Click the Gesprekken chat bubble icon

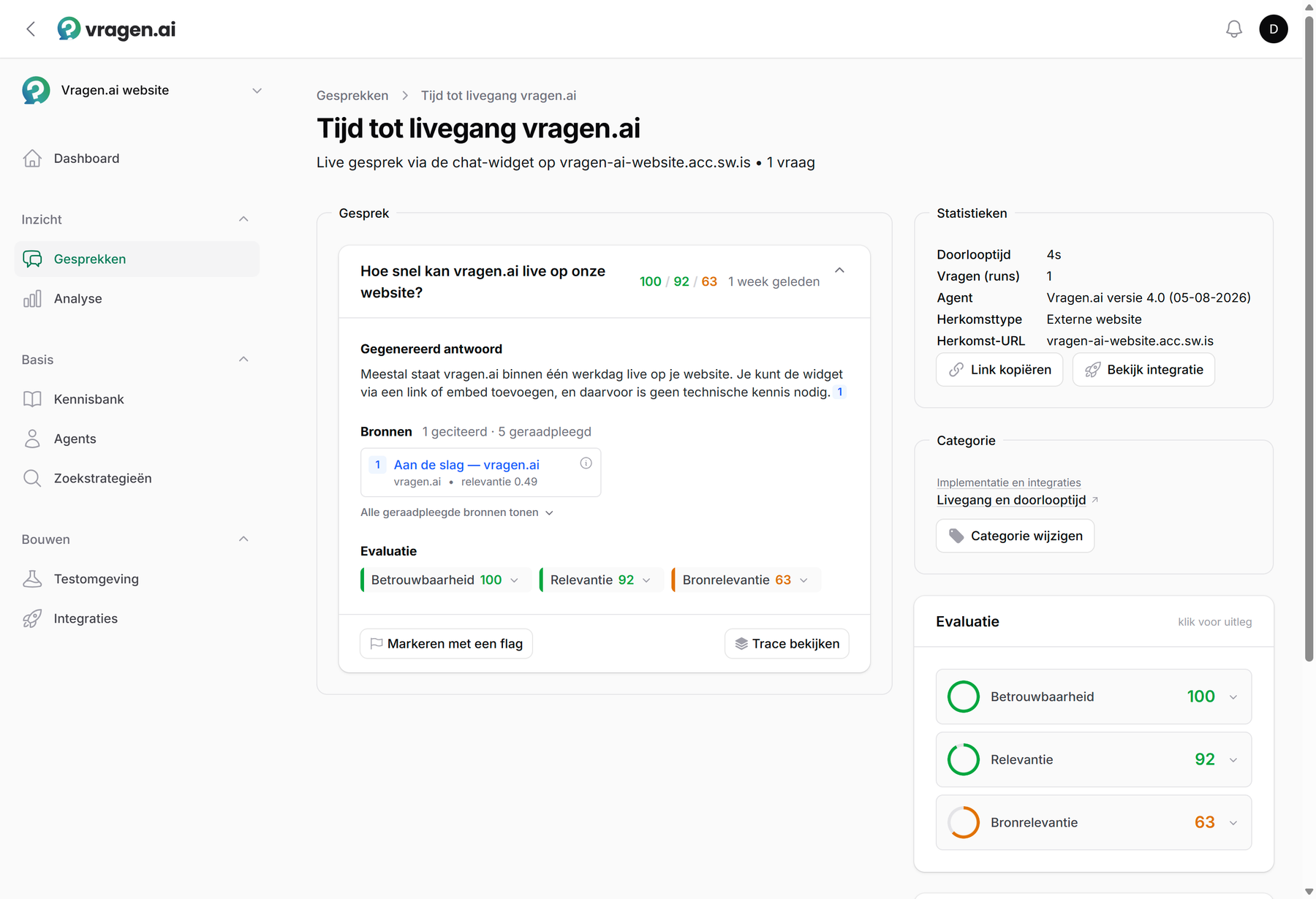32,259
